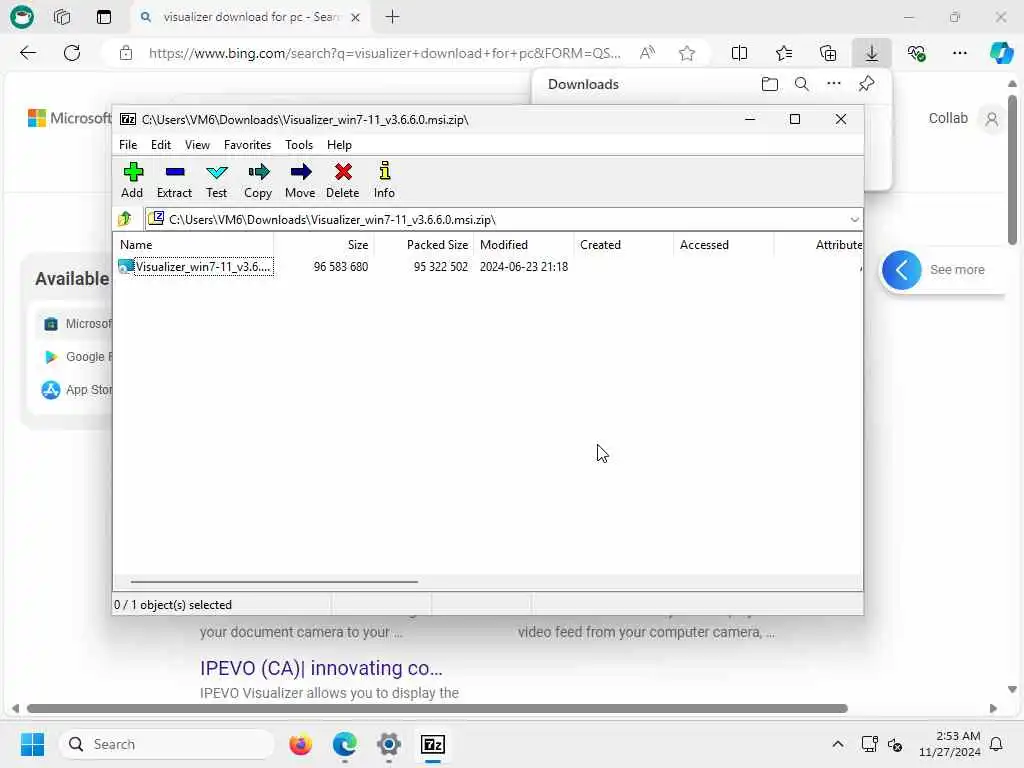Click the Bing page horizontal scrollbar
Image resolution: width=1024 pixels, height=768 pixels.
[438, 709]
